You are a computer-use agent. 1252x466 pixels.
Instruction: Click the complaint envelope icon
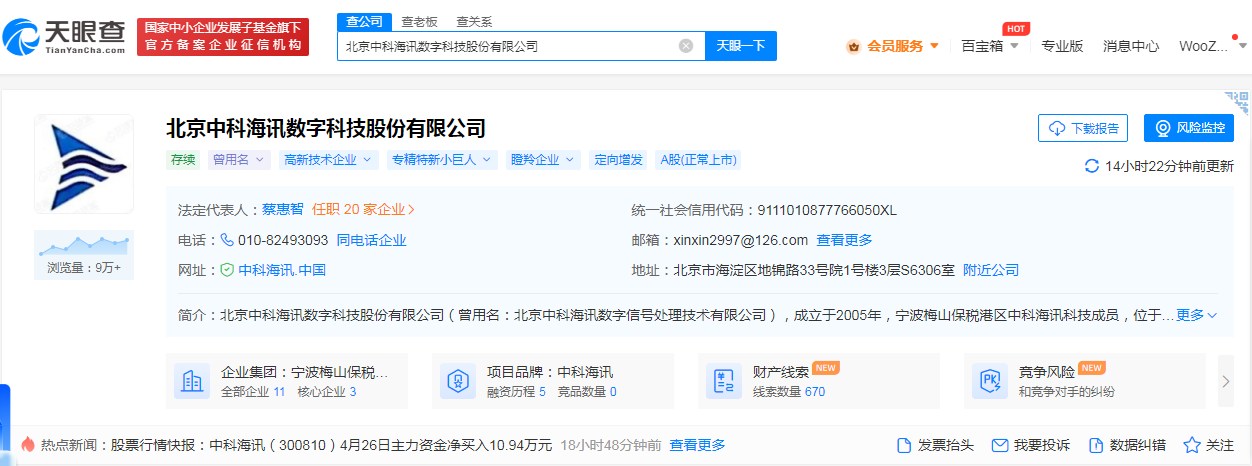coord(999,445)
